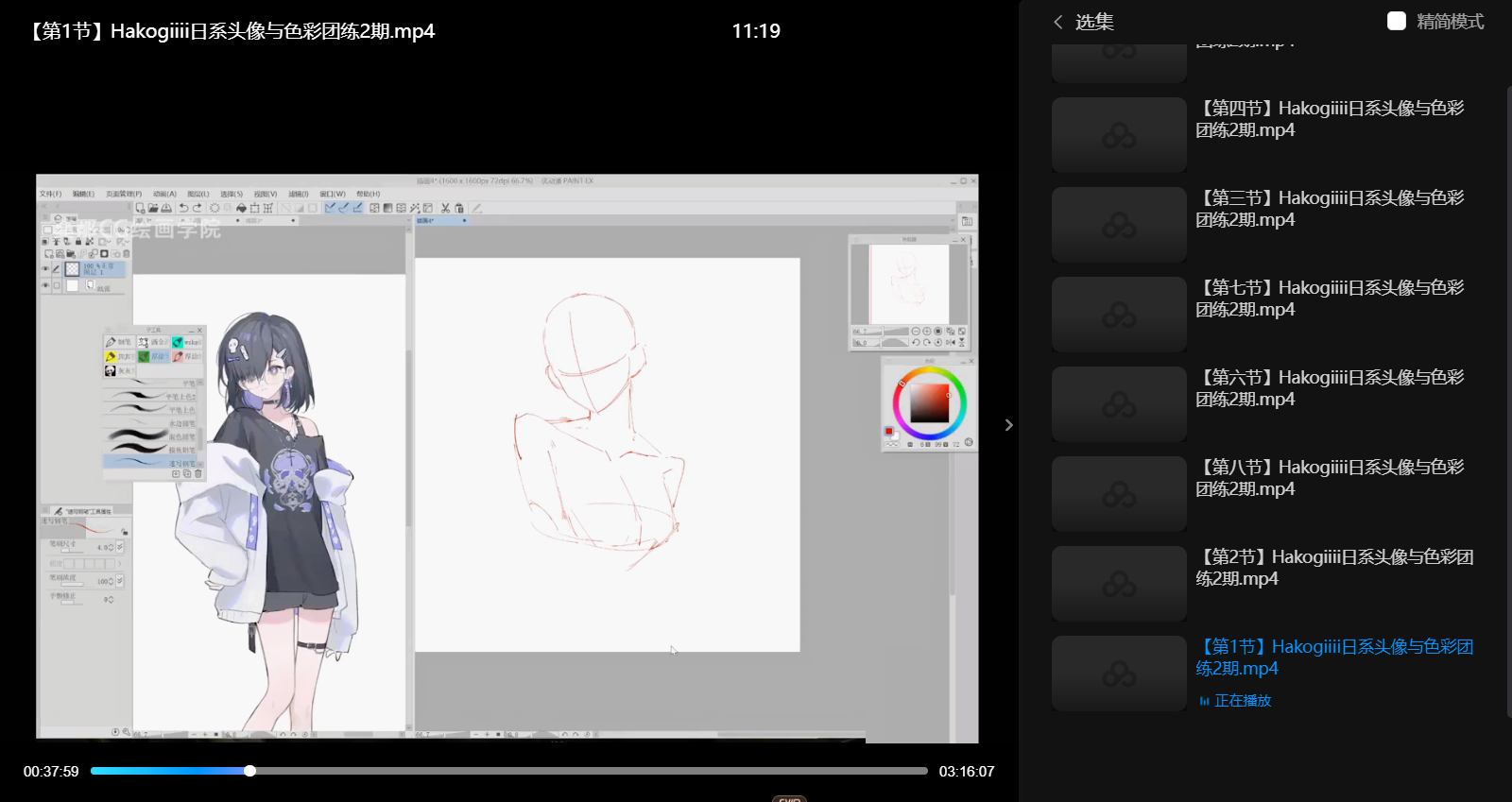This screenshot has width=1512, height=802.
Task: Select the 钢笔 sub tool group
Action: pyautogui.click(x=118, y=342)
